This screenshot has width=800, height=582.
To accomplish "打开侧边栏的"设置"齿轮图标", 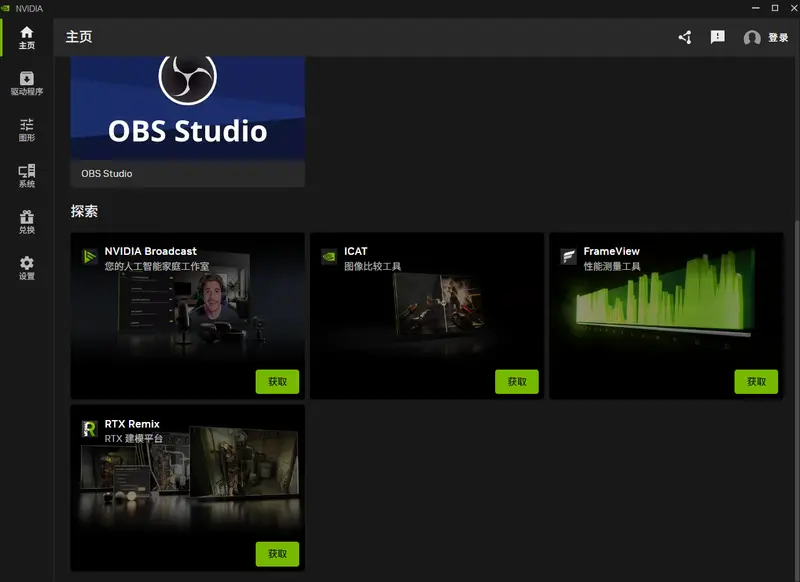I will (x=25, y=266).
